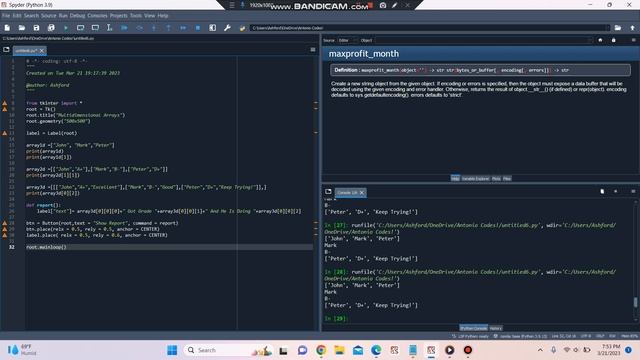Open the Edit menu

point(17,16)
